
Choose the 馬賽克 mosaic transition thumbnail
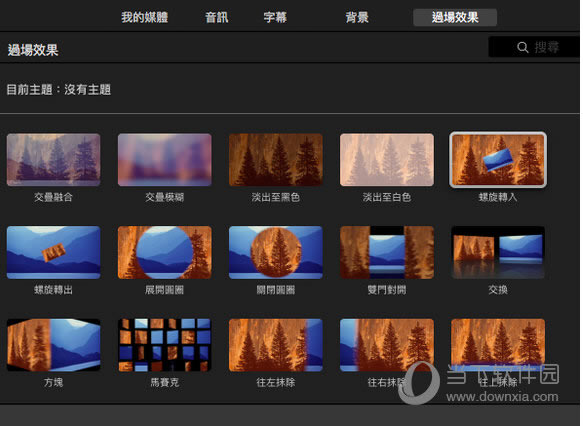click(165, 345)
